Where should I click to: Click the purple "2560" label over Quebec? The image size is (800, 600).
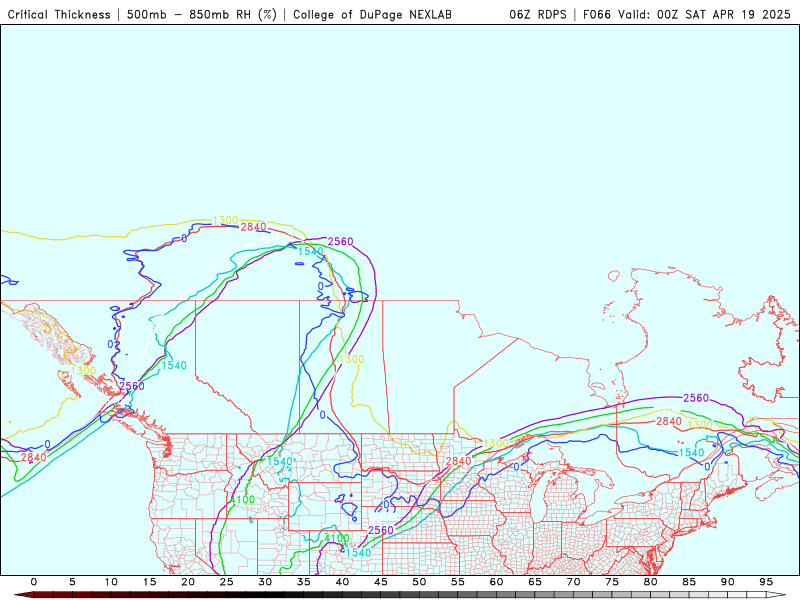pyautogui.click(x=696, y=398)
